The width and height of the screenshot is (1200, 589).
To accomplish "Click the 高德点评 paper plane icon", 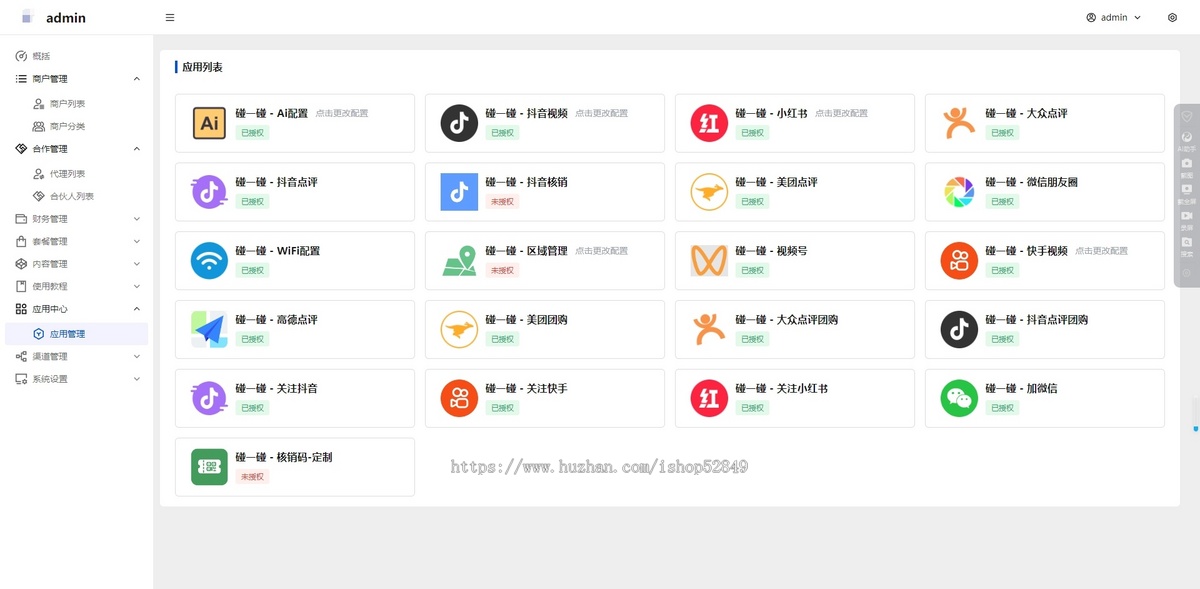I will point(209,329).
